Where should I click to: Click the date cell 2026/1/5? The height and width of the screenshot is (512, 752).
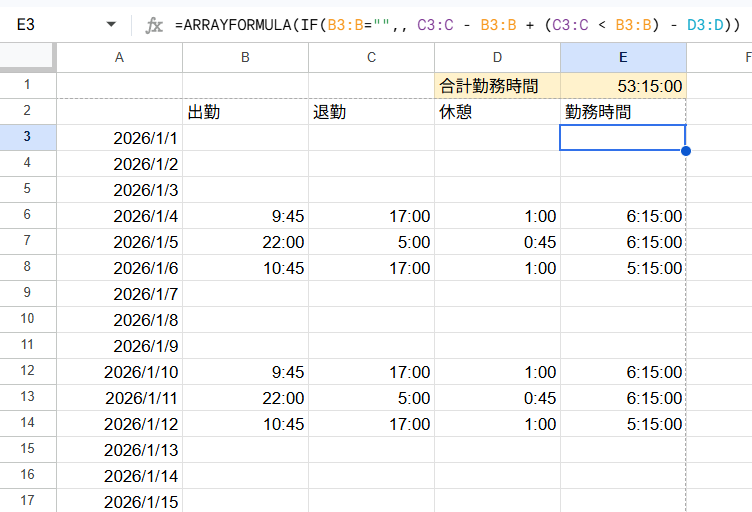coord(119,242)
